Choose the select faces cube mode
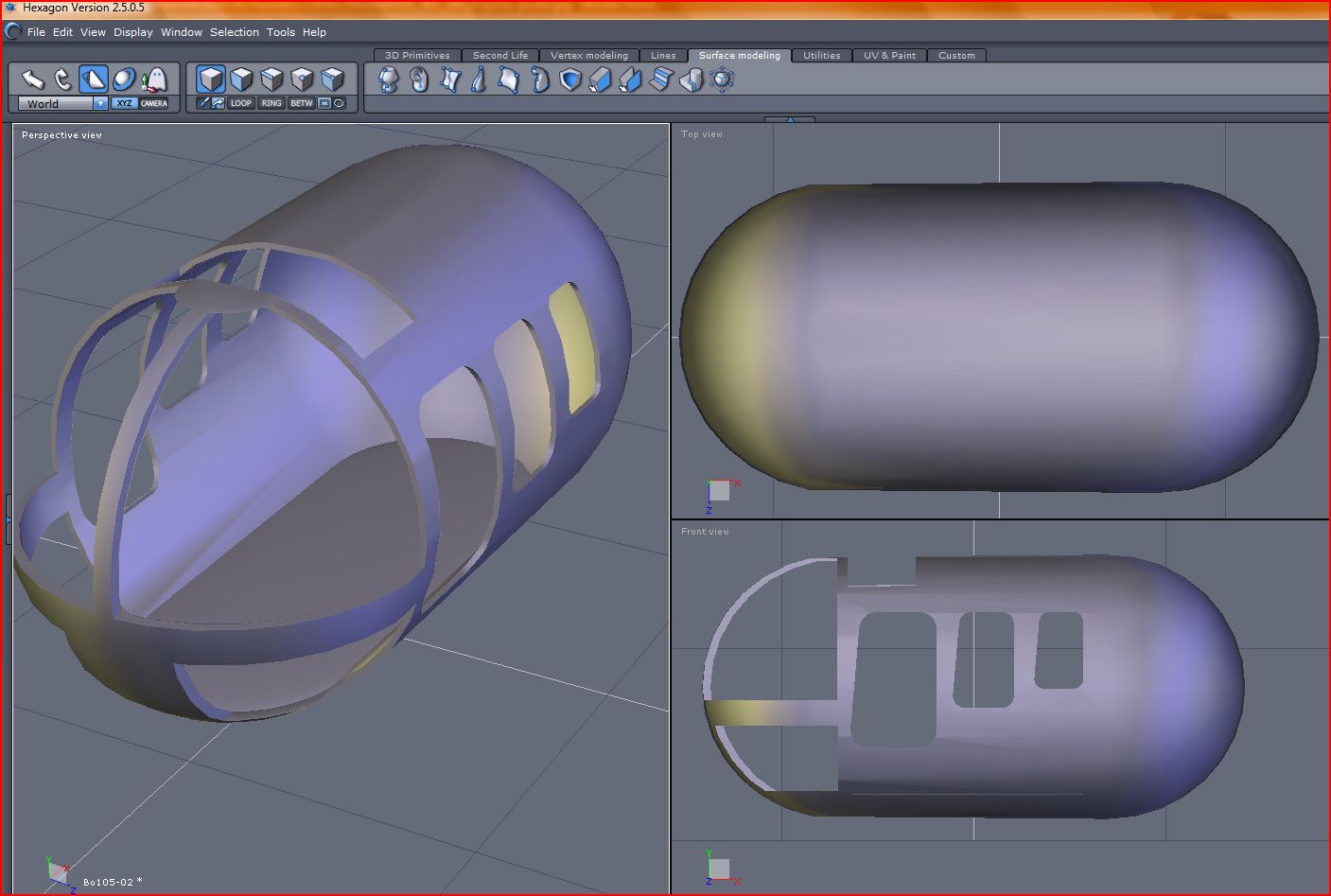Image resolution: width=1331 pixels, height=896 pixels. (241, 79)
